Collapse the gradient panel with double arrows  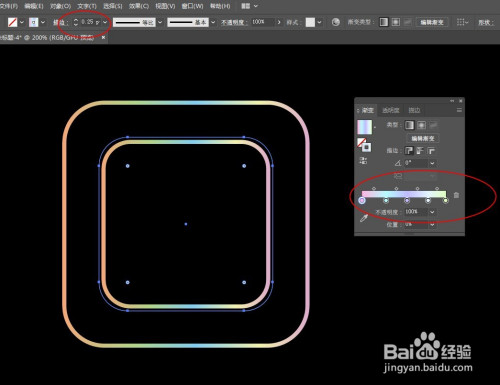[452, 101]
